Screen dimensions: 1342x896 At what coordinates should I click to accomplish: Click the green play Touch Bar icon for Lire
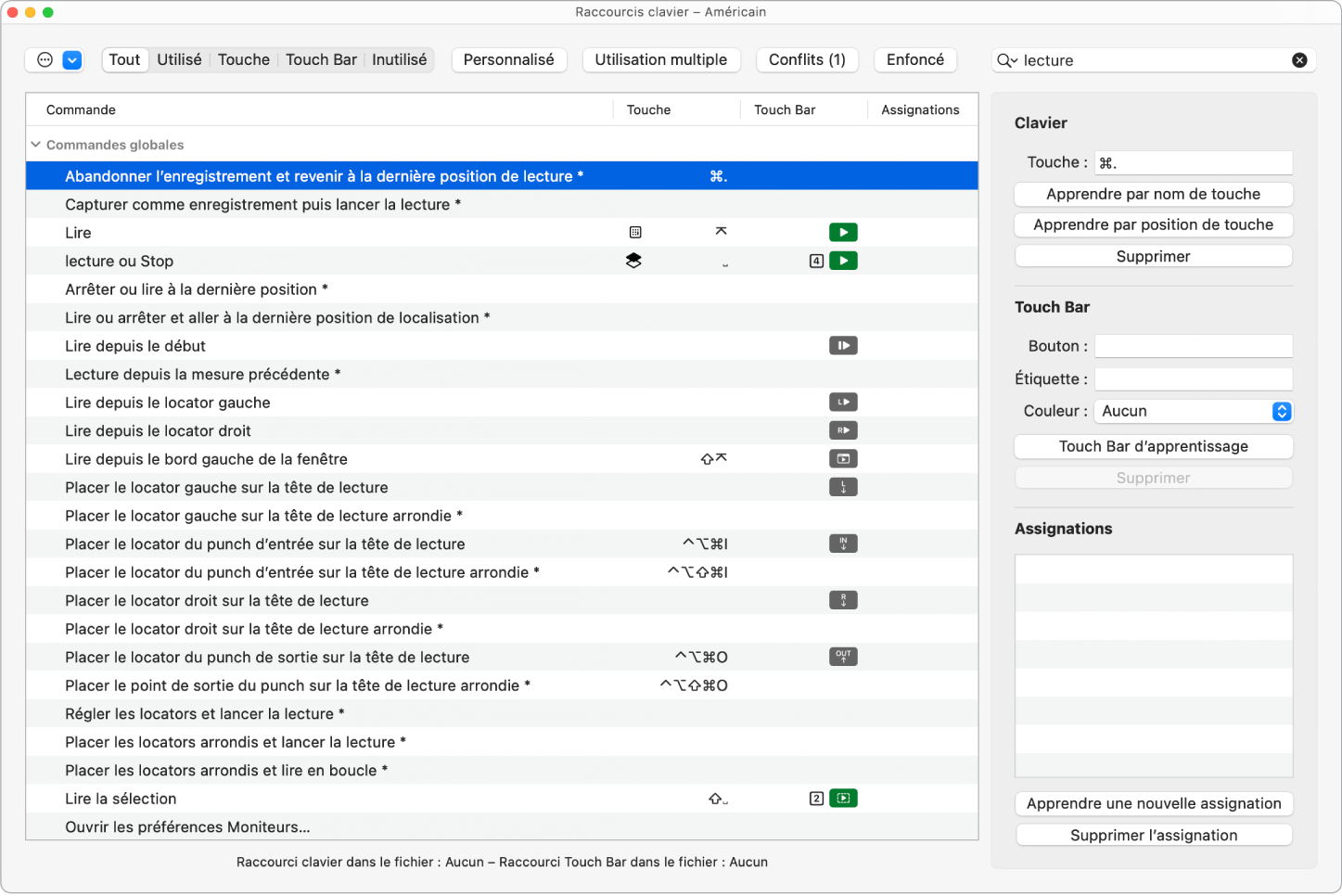pyautogui.click(x=842, y=233)
